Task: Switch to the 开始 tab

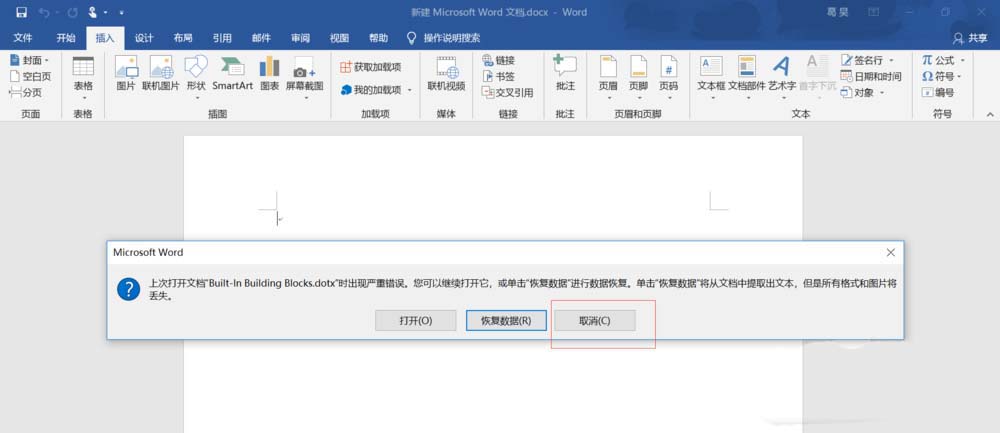Action: click(x=66, y=38)
